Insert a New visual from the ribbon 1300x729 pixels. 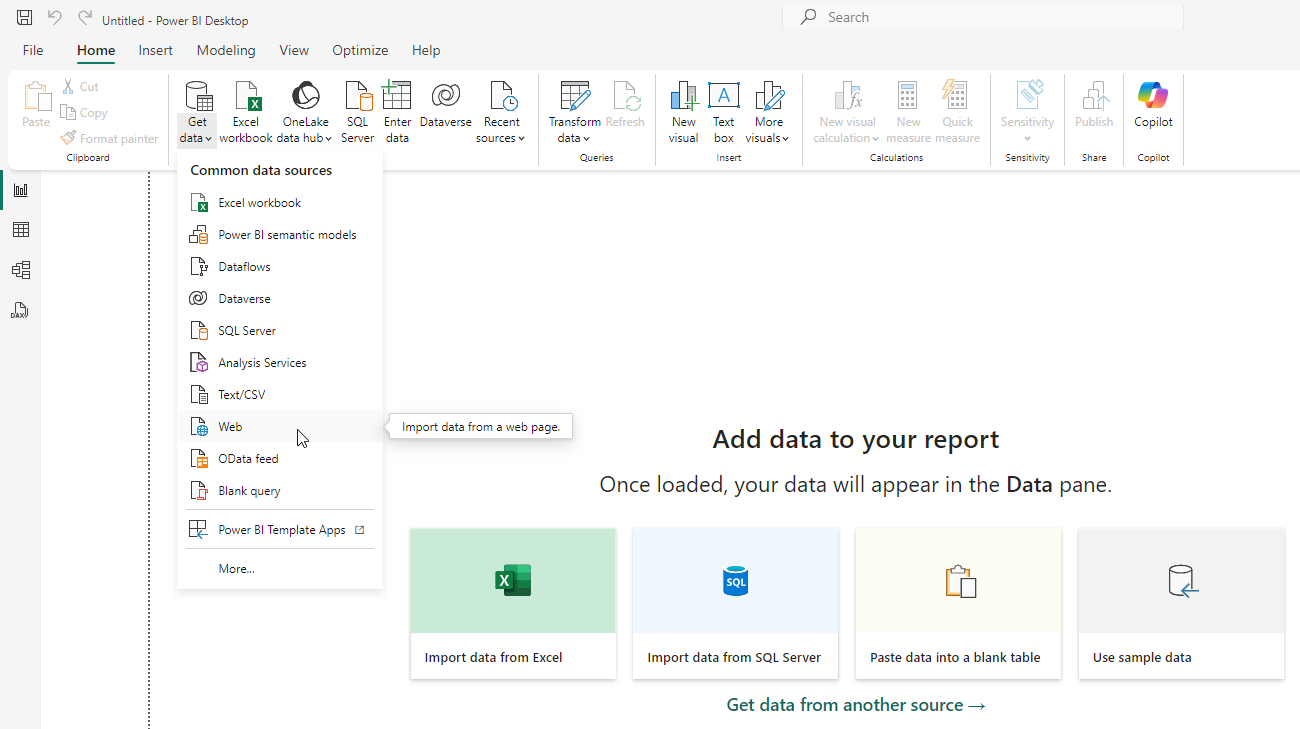684,112
